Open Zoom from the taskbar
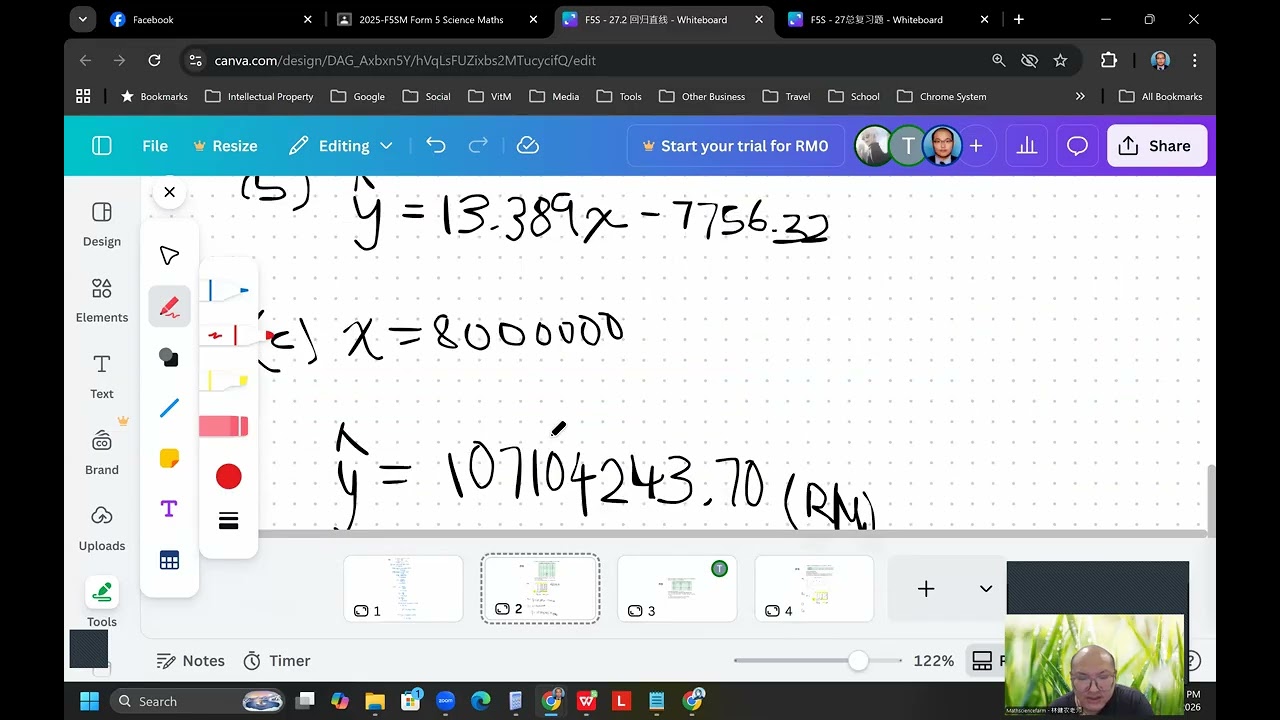The width and height of the screenshot is (1280, 720). point(445,701)
